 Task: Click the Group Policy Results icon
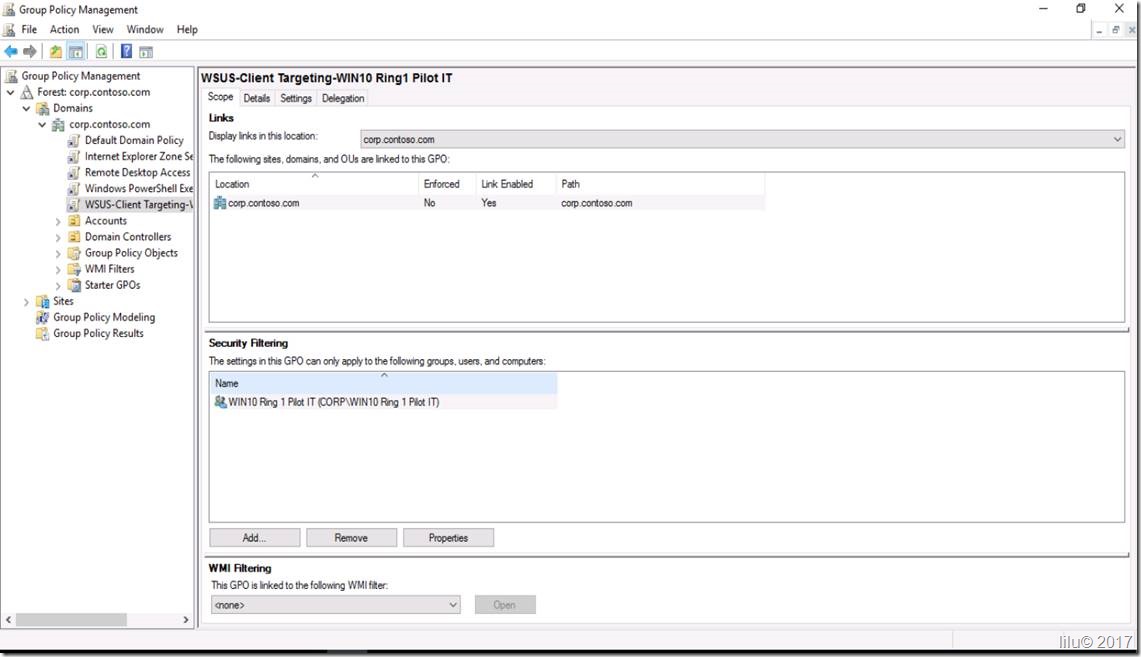43,333
